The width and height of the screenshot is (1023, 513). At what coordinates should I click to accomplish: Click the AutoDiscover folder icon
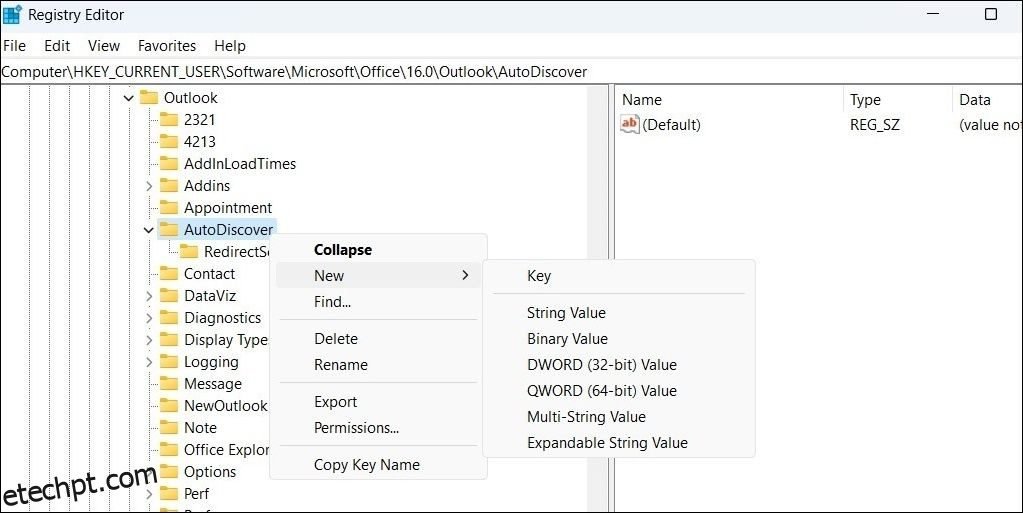point(170,230)
